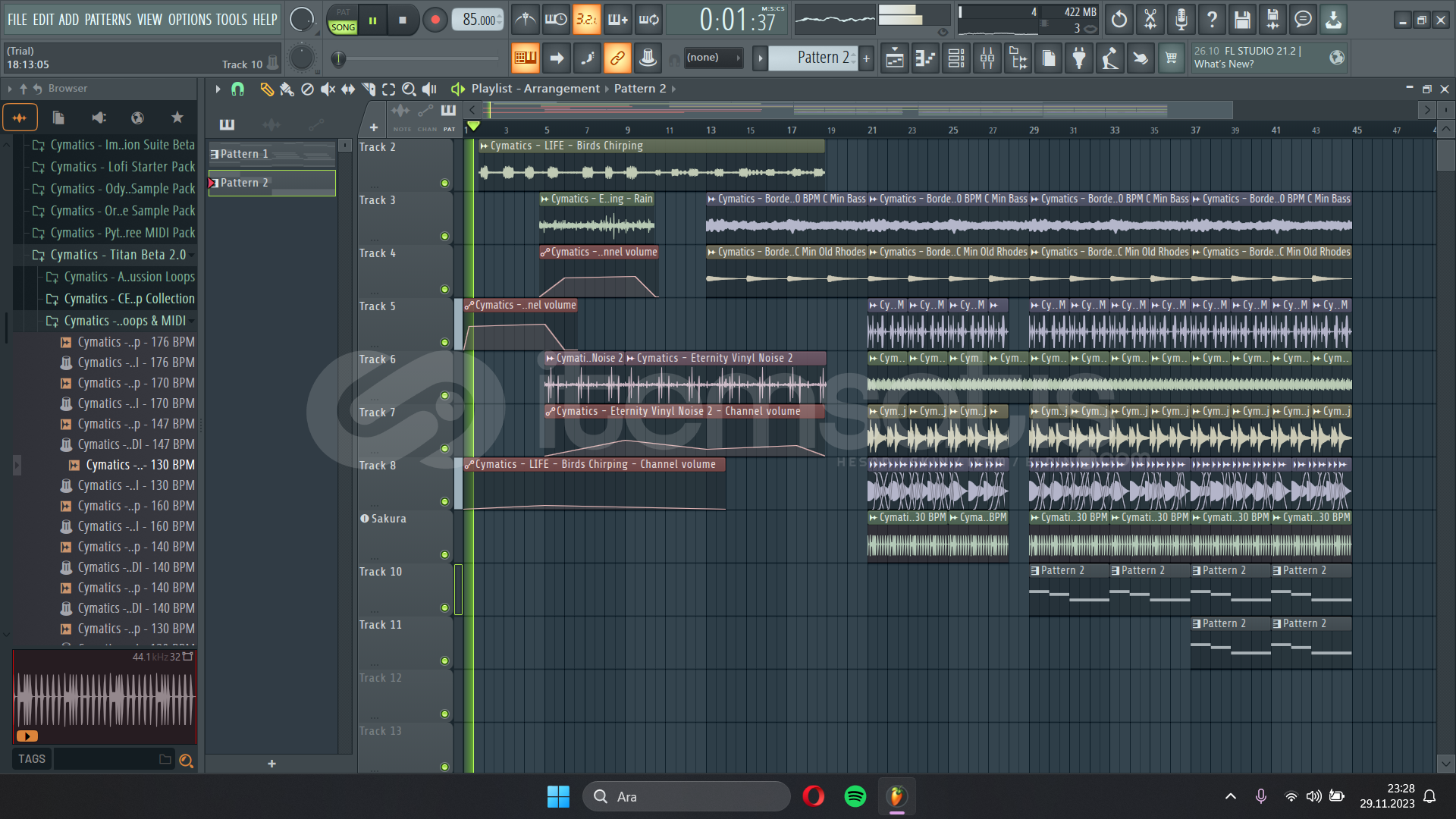1456x819 pixels.
Task: Toggle the Metronome icon
Action: point(525,20)
